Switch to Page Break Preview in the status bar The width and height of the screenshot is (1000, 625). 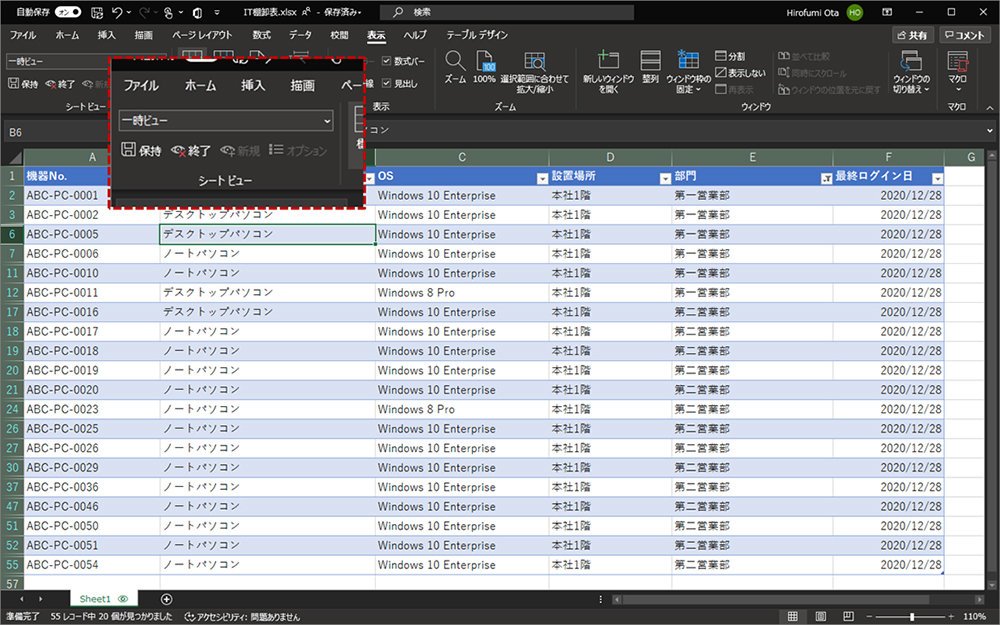[848, 616]
